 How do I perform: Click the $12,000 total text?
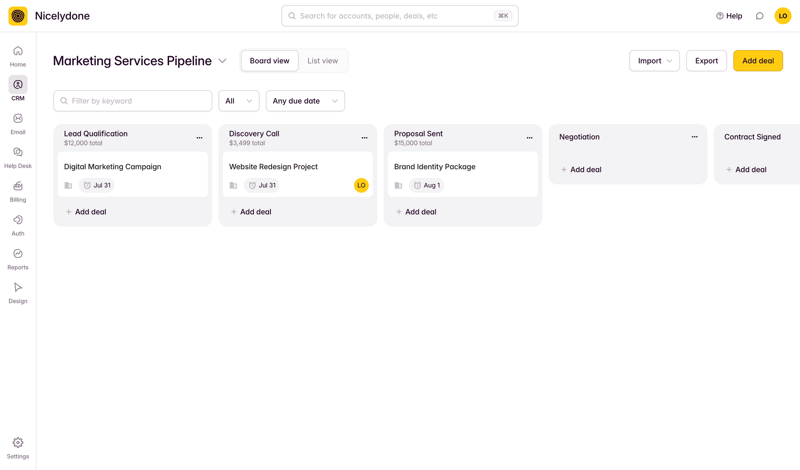83,143
